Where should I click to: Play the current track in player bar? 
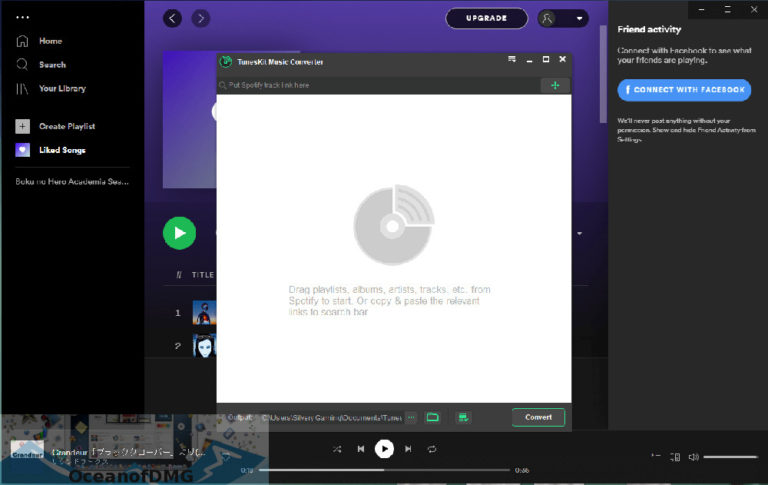(384, 449)
